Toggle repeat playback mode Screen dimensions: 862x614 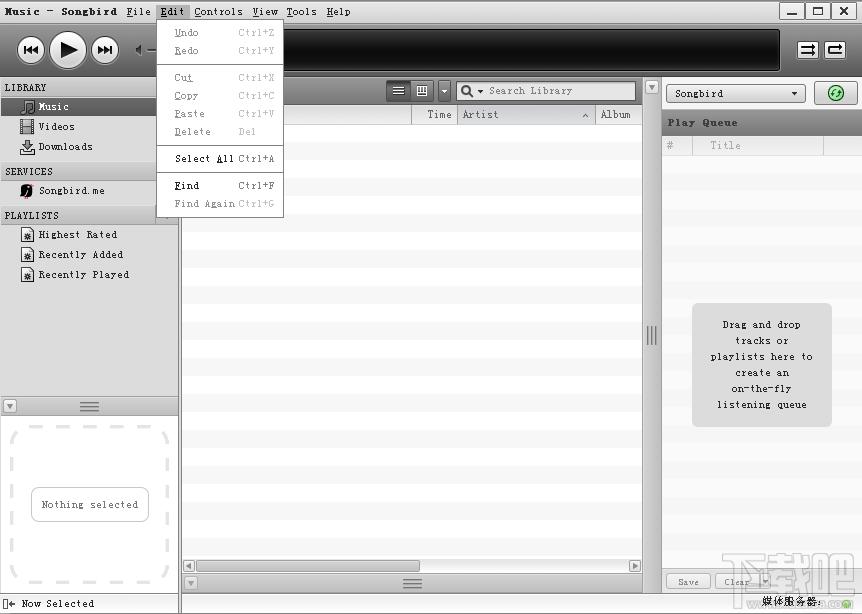(x=835, y=50)
